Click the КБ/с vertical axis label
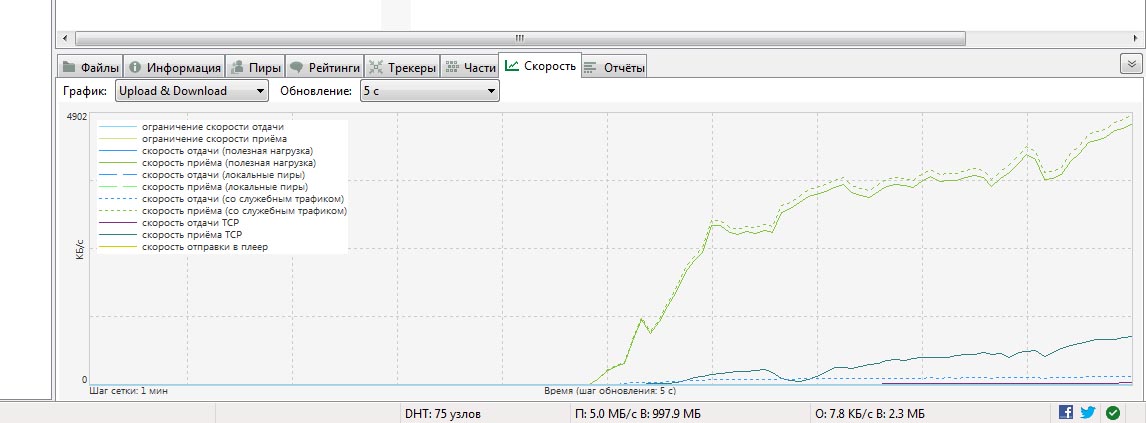 [x=80, y=249]
